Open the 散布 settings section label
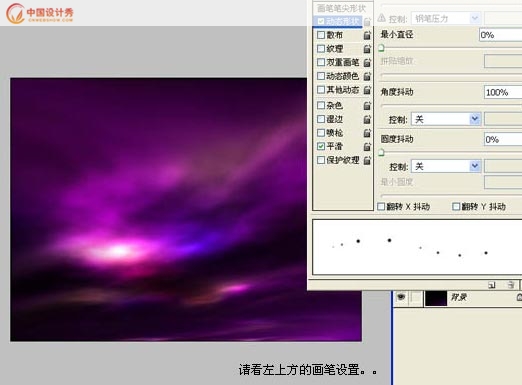 point(334,35)
